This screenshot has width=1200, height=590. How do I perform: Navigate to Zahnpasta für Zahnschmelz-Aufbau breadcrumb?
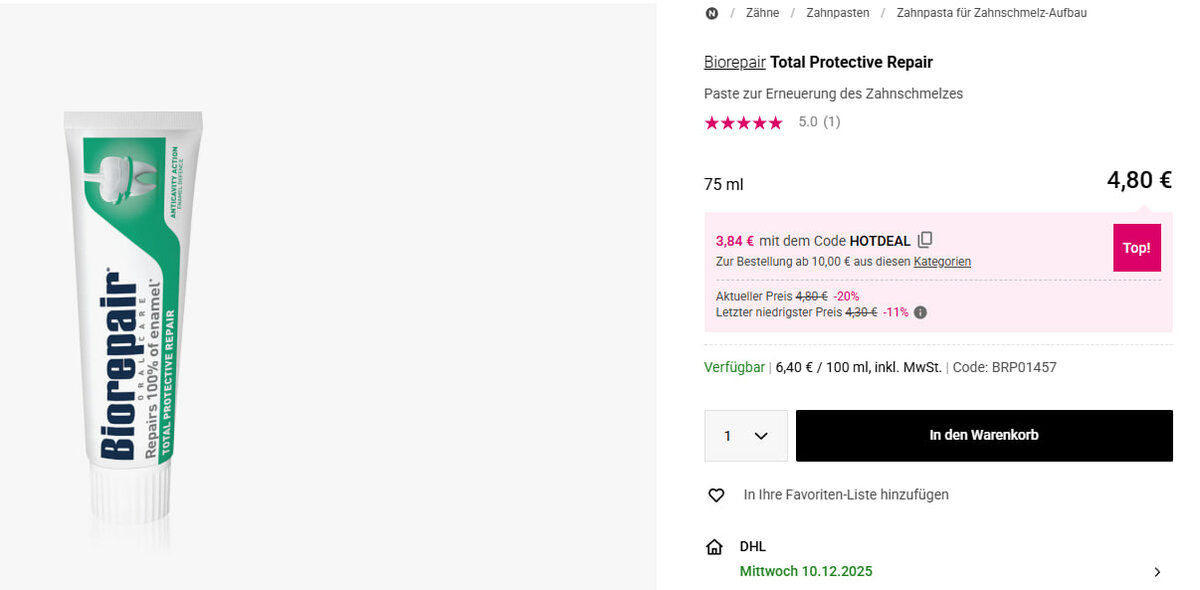click(x=991, y=13)
